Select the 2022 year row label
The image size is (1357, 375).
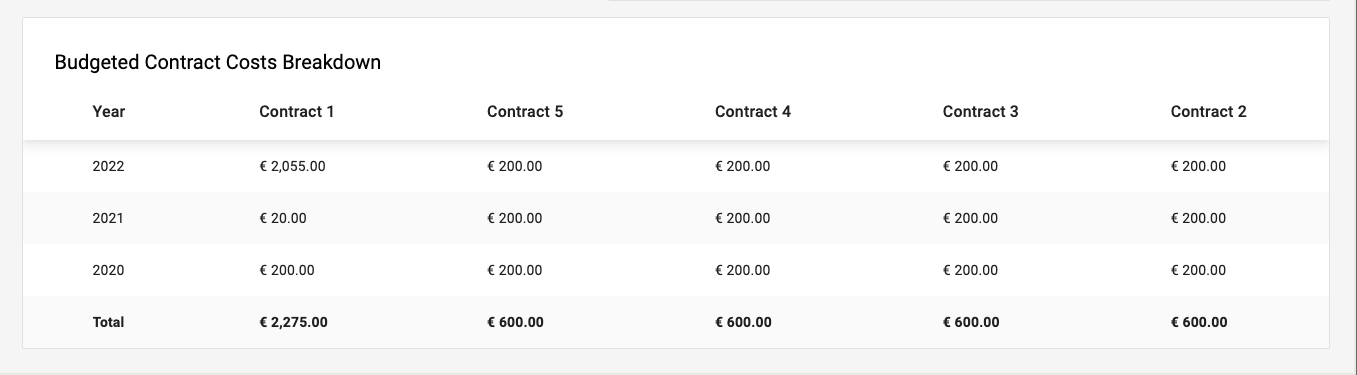pos(108,166)
